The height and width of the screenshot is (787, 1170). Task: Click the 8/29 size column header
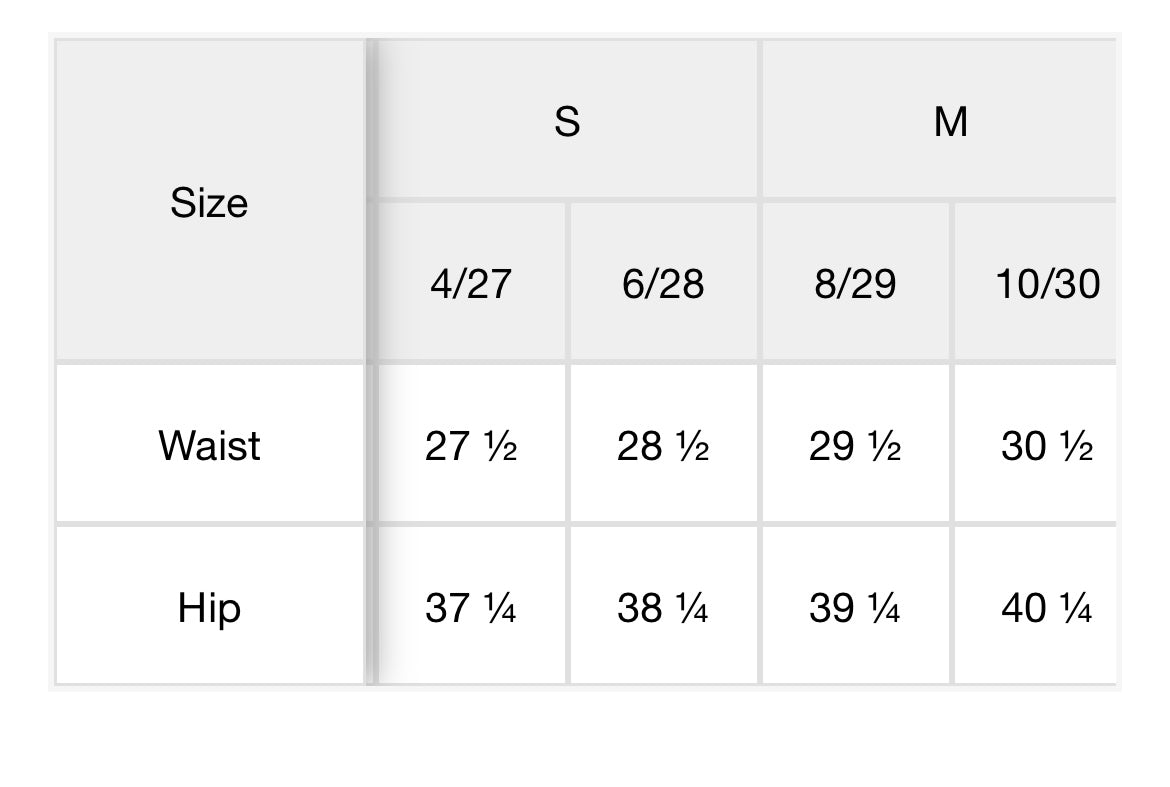pos(855,284)
